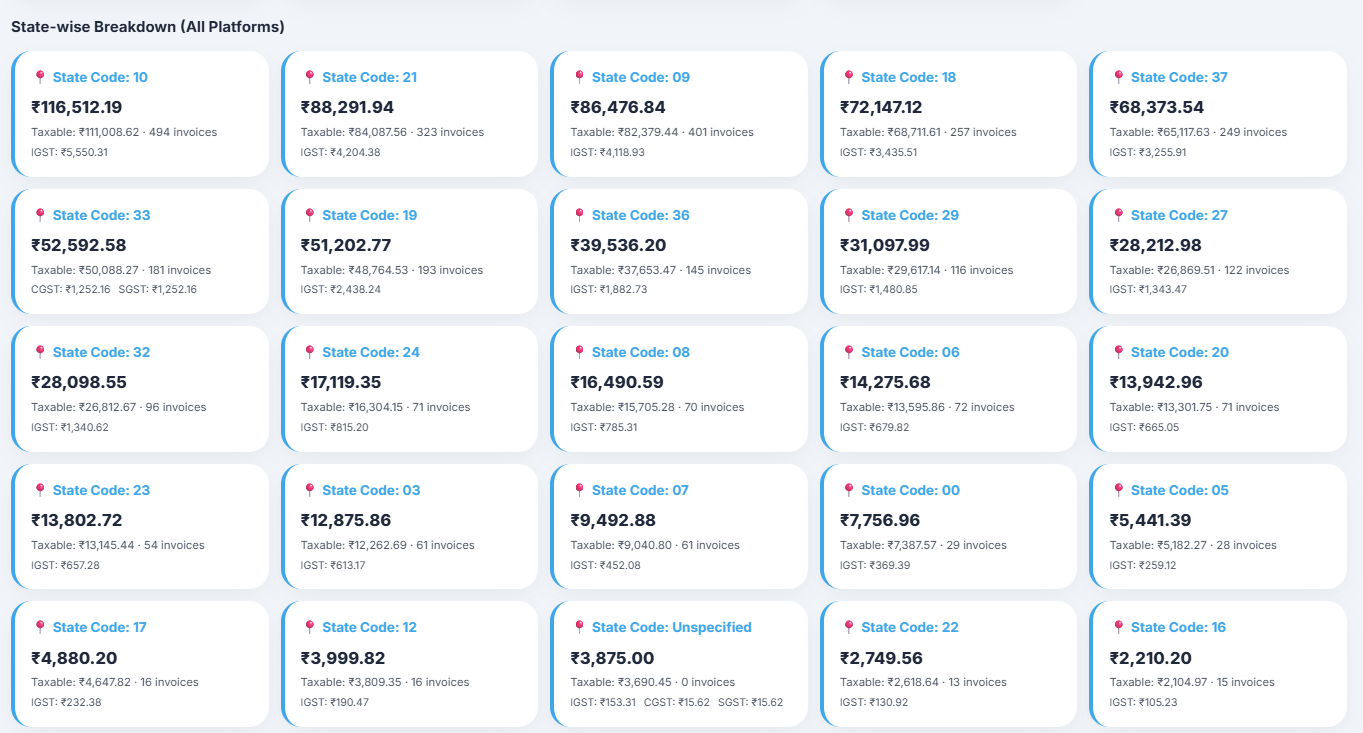The image size is (1363, 733).
Task: Click the ₹13,942.96 total amount
Action: [1156, 382]
